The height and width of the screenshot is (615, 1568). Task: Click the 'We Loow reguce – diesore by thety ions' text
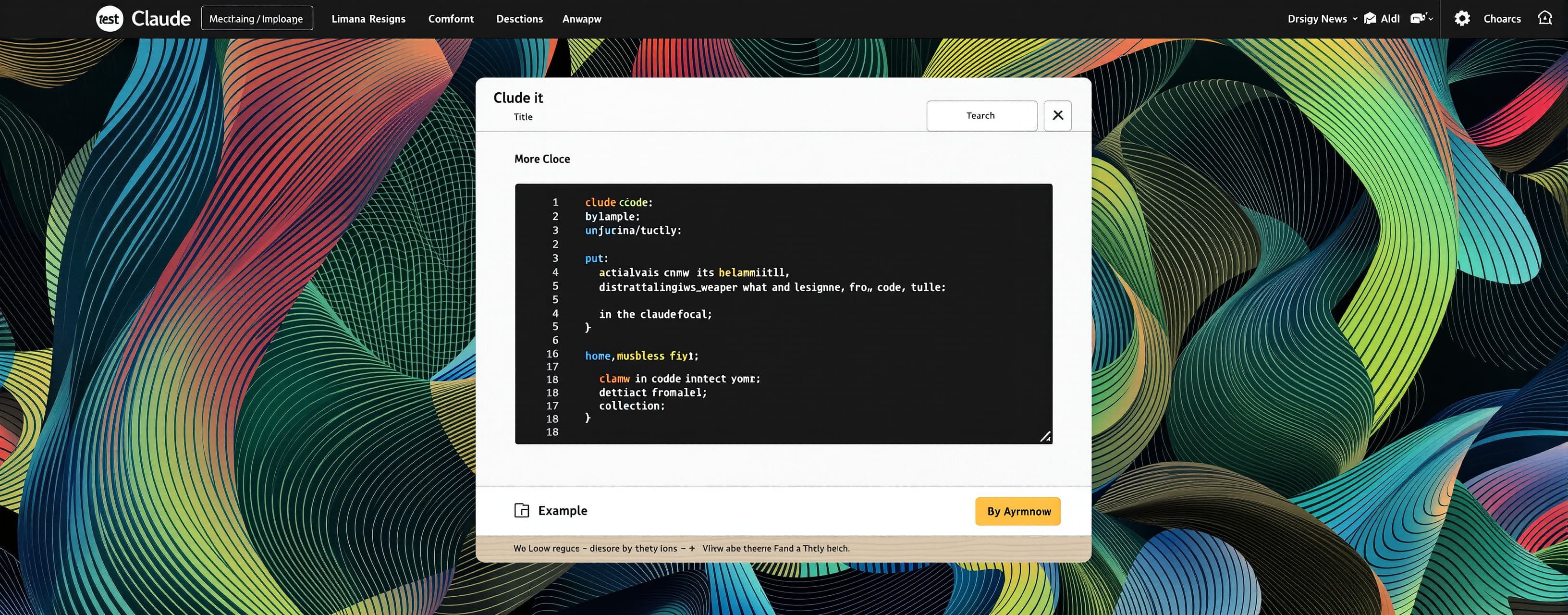coord(595,548)
